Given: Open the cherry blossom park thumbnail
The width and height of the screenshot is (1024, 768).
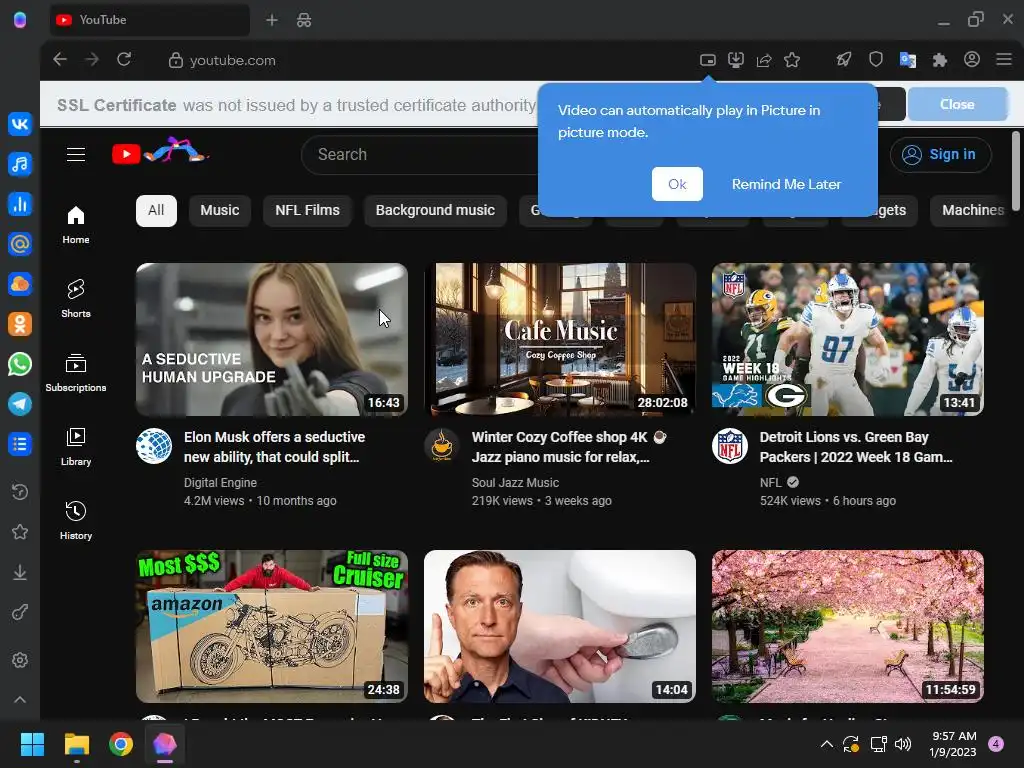Looking at the screenshot, I should pyautogui.click(x=848, y=626).
